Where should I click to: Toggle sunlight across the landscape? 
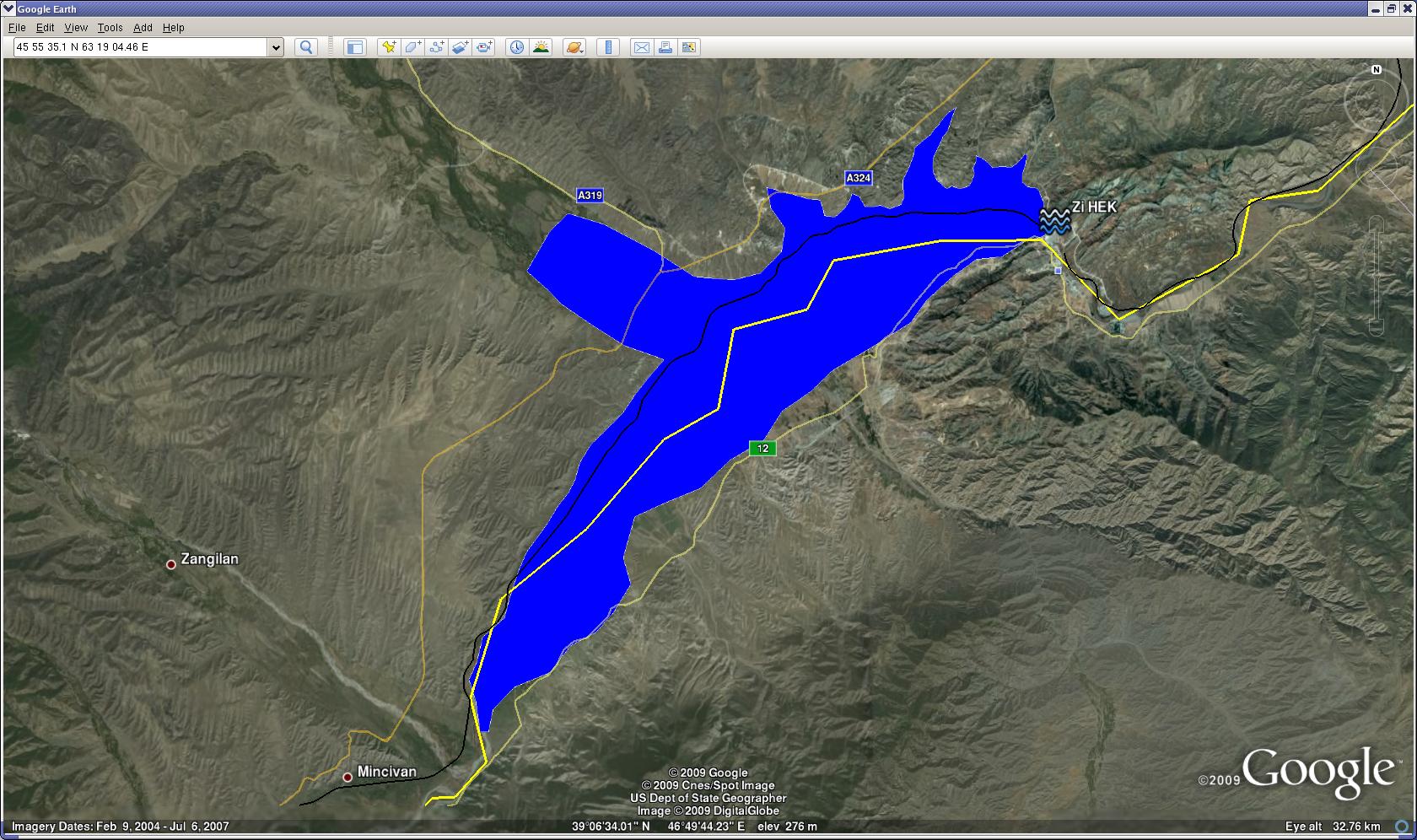coord(541,47)
